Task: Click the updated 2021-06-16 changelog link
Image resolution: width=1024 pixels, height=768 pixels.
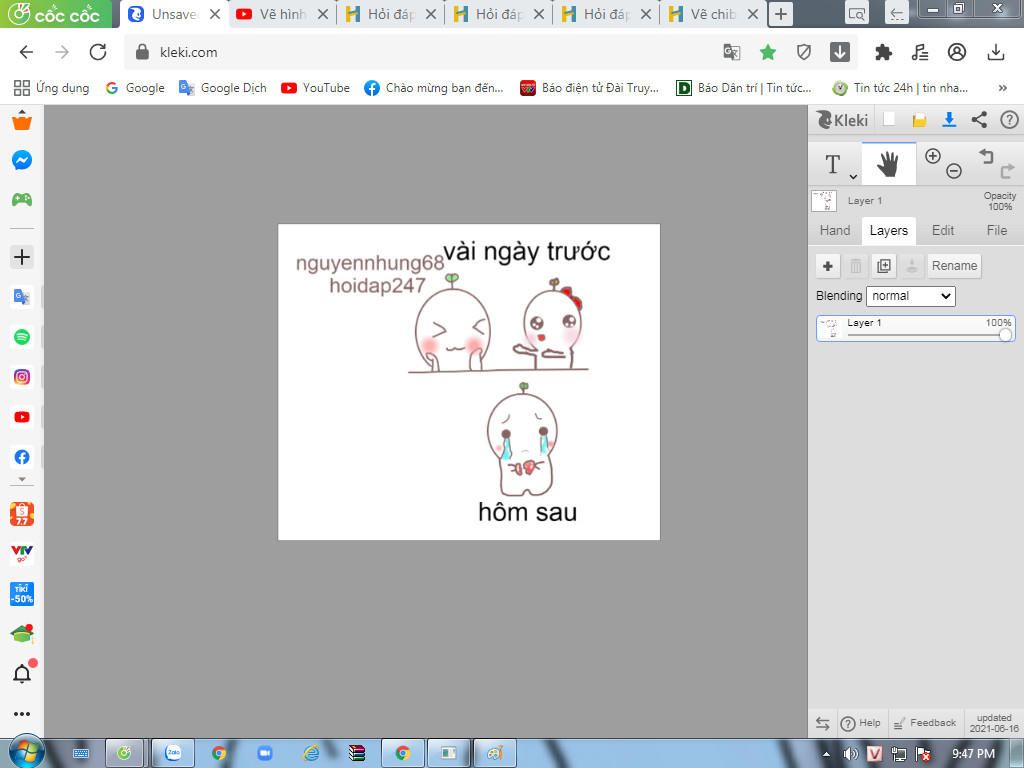Action: (x=993, y=723)
